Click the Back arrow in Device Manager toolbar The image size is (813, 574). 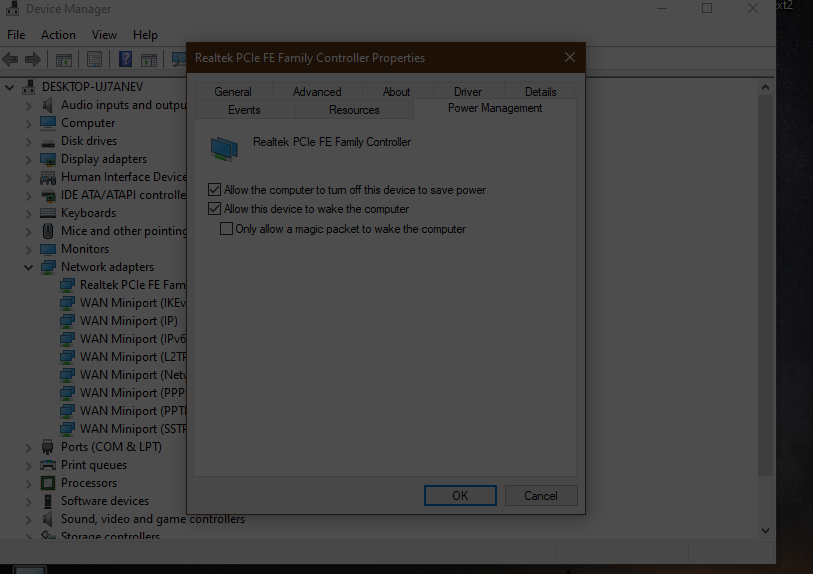click(x=10, y=60)
